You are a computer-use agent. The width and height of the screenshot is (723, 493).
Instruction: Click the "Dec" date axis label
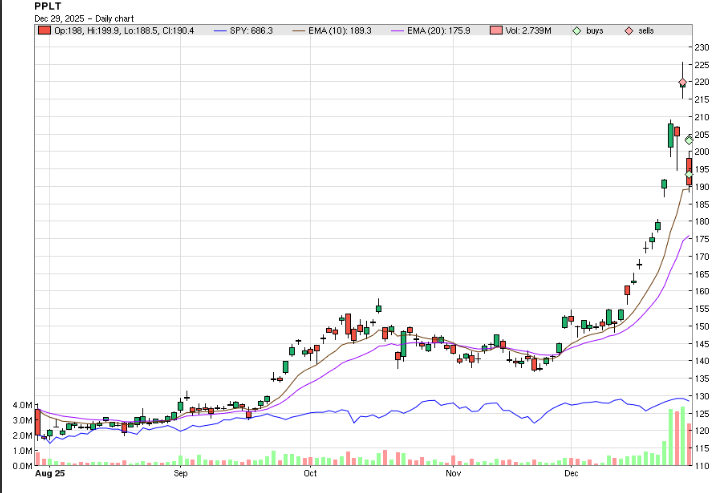(x=571, y=474)
